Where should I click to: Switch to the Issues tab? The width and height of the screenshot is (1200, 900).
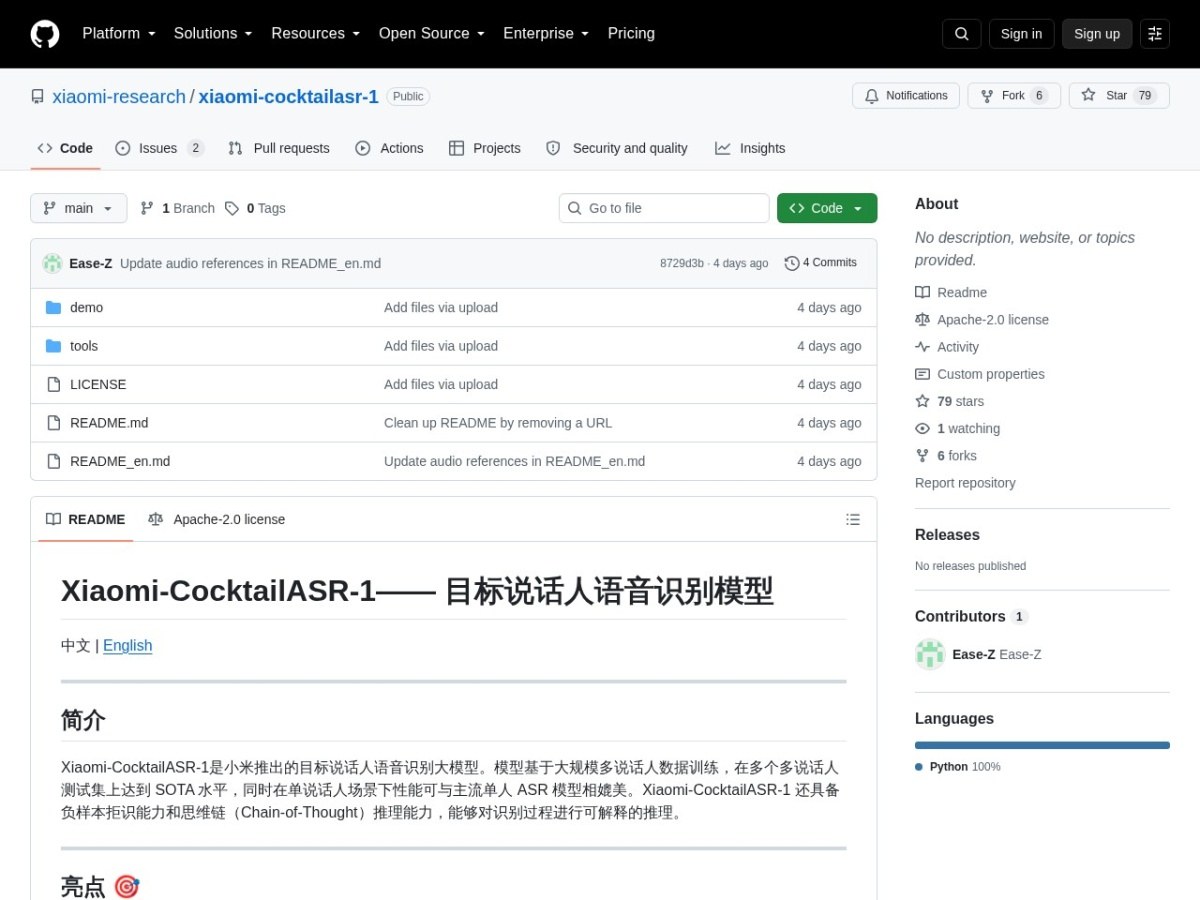(159, 148)
